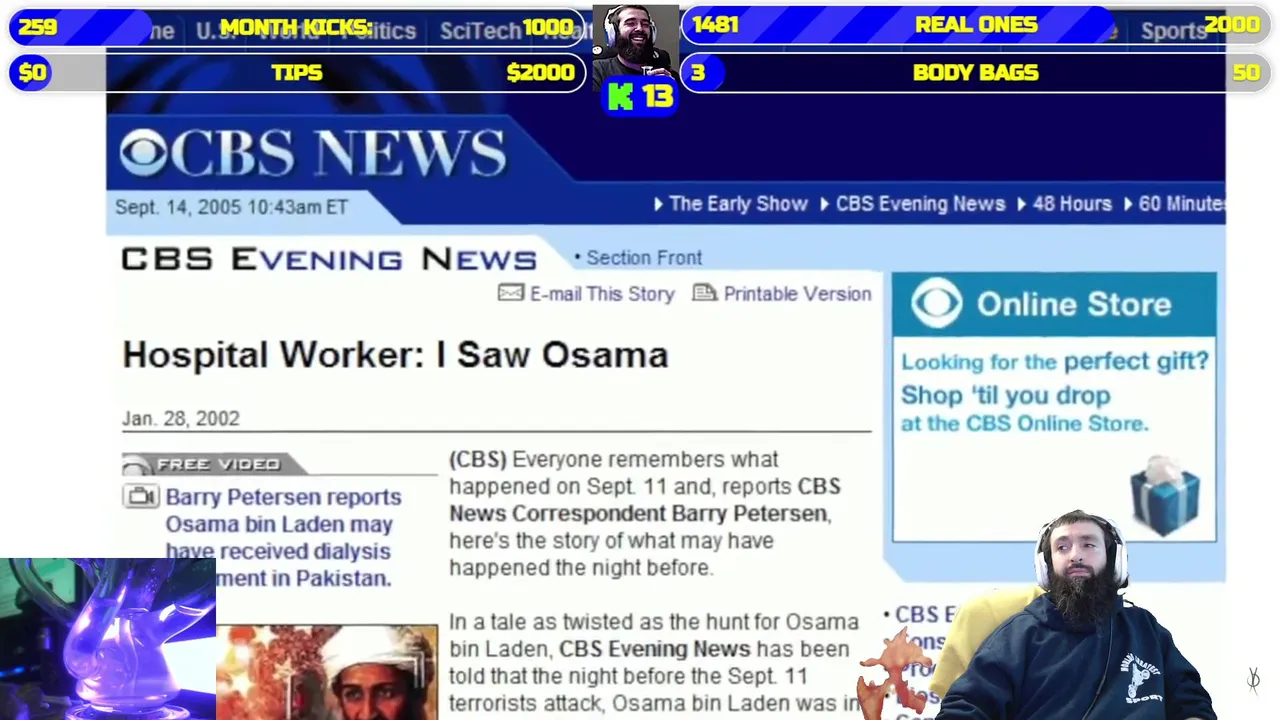Click the Free Video label
The width and height of the screenshot is (1280, 720).
[218, 464]
